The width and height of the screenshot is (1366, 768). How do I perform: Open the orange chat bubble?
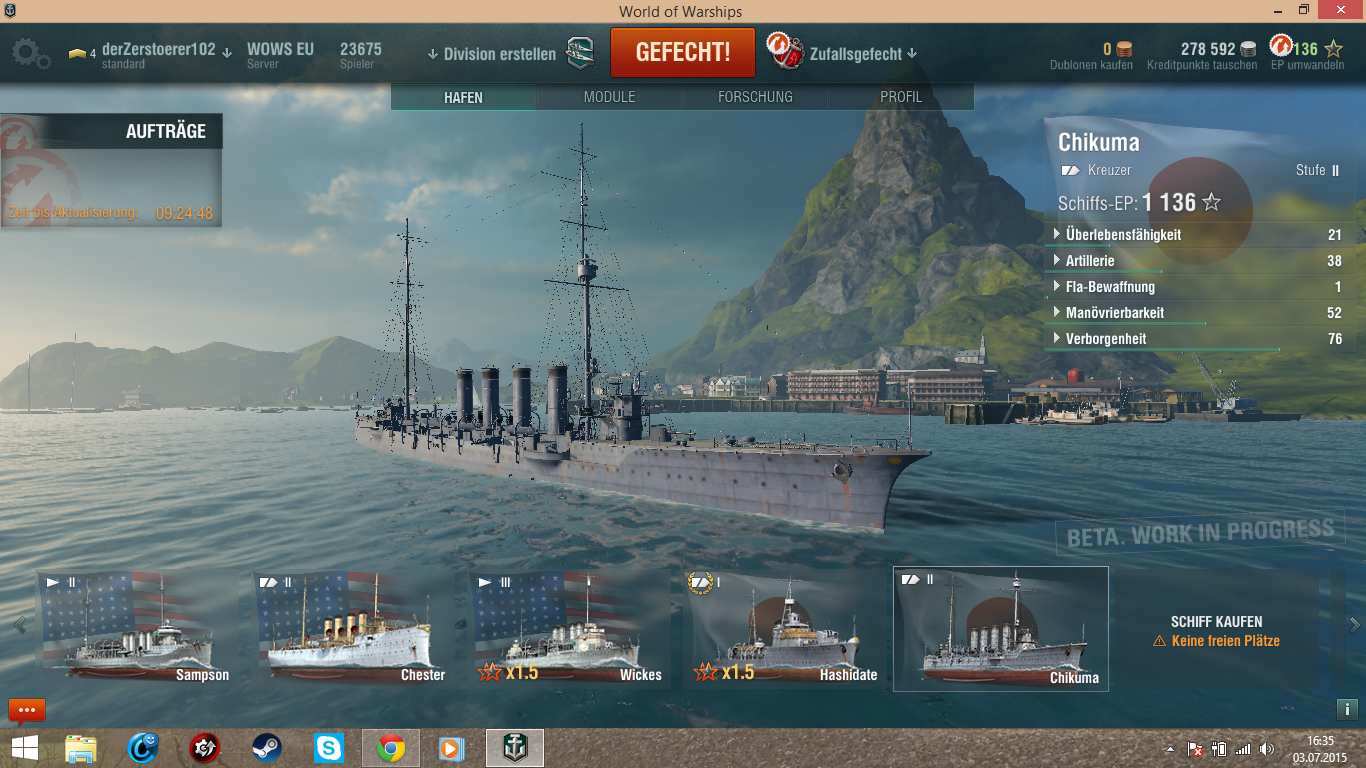(x=27, y=711)
